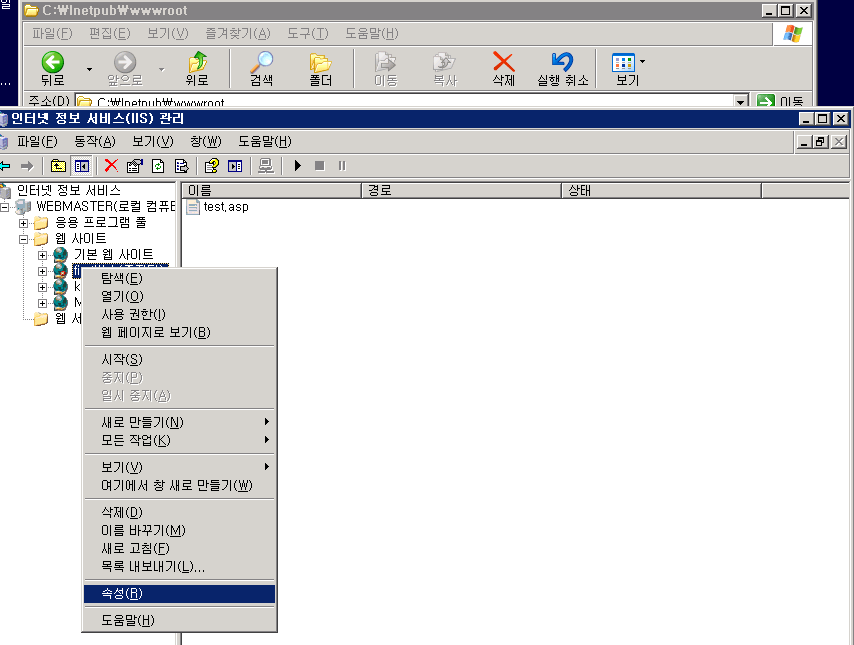Open the dropdown arrow next to 뒤로
Screen dimensions: 854x645
tap(89, 69)
